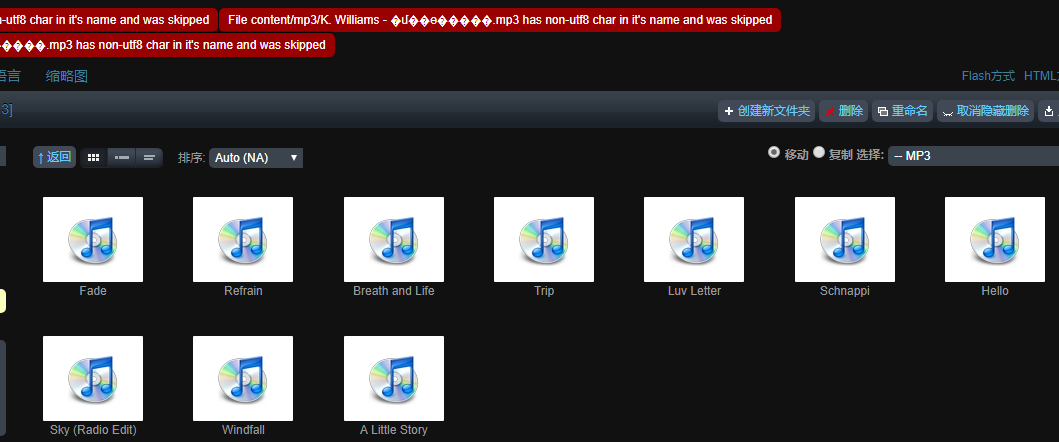Click the 返回 back button
The image size is (1059, 442).
[x=54, y=157]
